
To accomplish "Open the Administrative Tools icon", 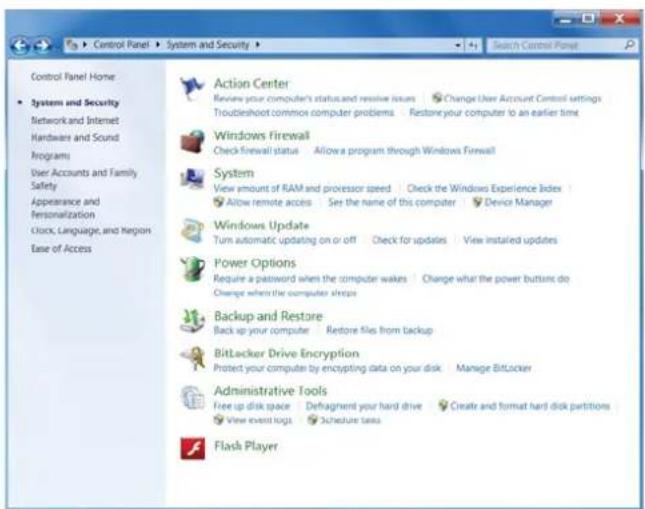I will (x=192, y=397).
